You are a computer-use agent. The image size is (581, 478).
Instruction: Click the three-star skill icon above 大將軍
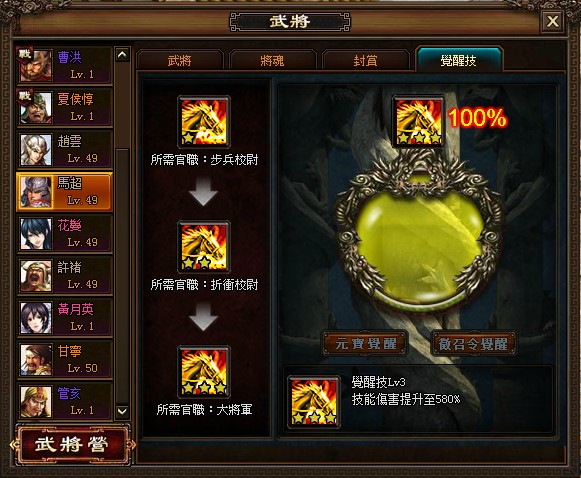[x=203, y=372]
